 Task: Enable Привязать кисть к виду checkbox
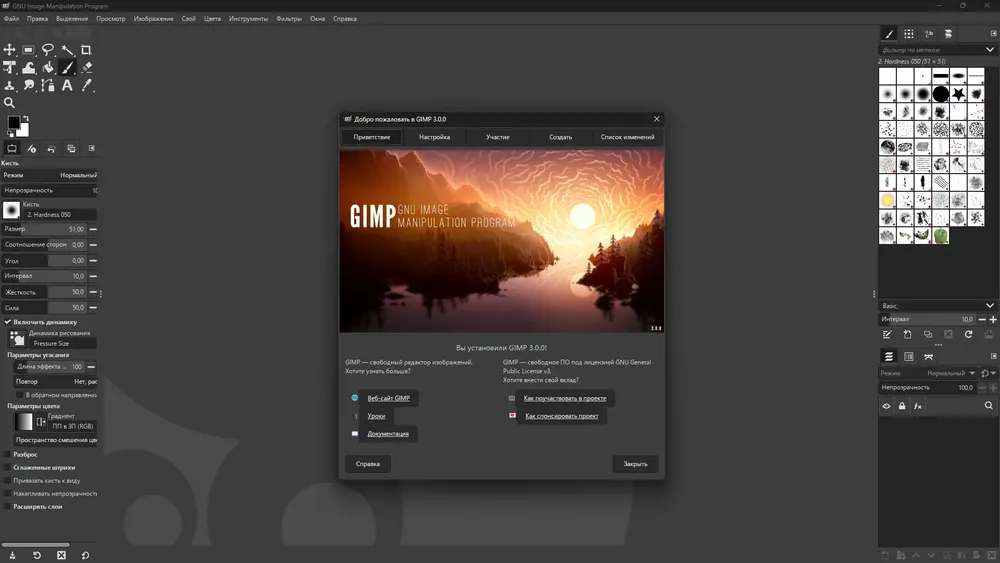tap(8, 481)
